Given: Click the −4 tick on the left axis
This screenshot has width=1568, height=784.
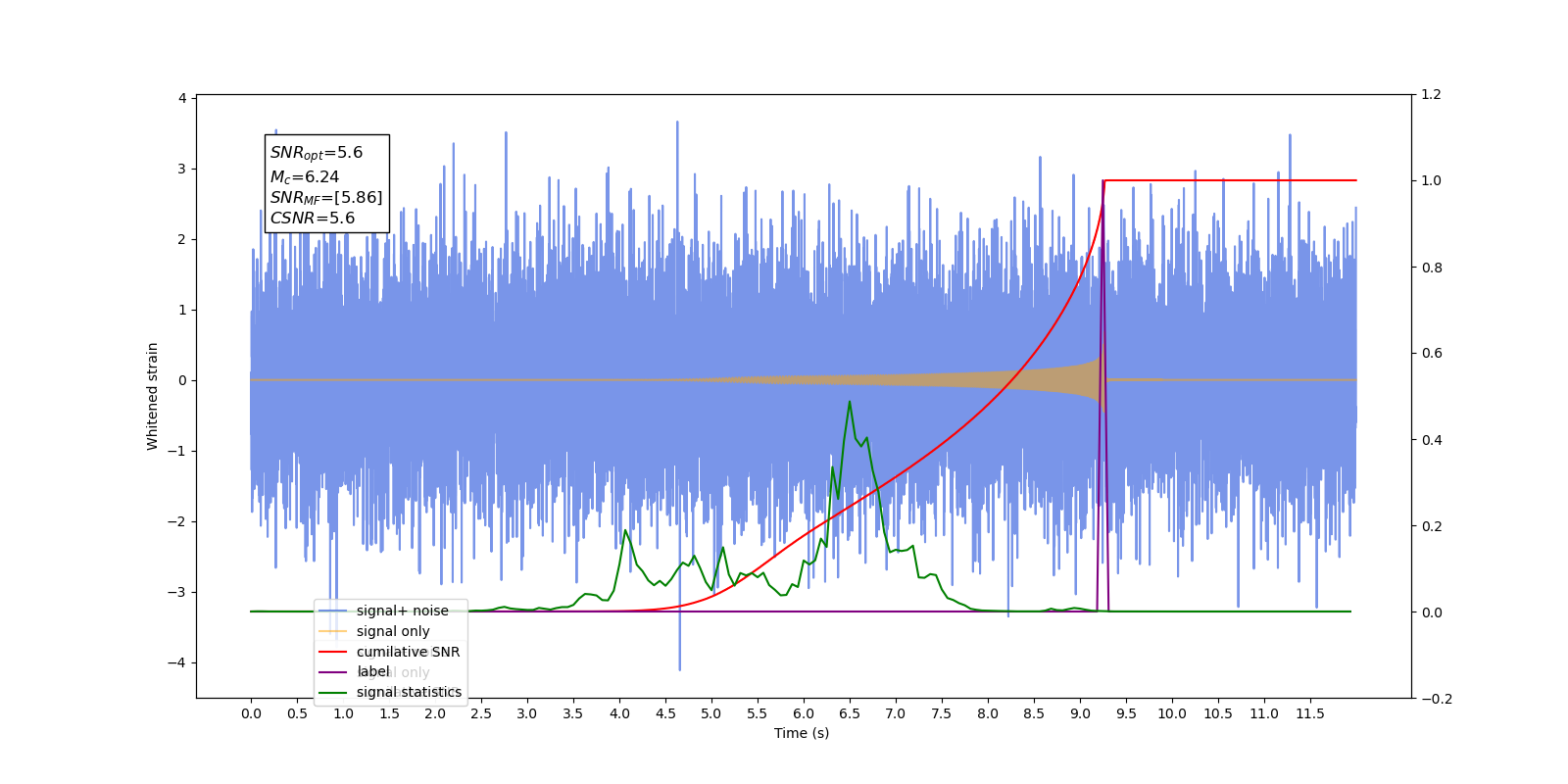Looking at the screenshot, I should point(177,662).
